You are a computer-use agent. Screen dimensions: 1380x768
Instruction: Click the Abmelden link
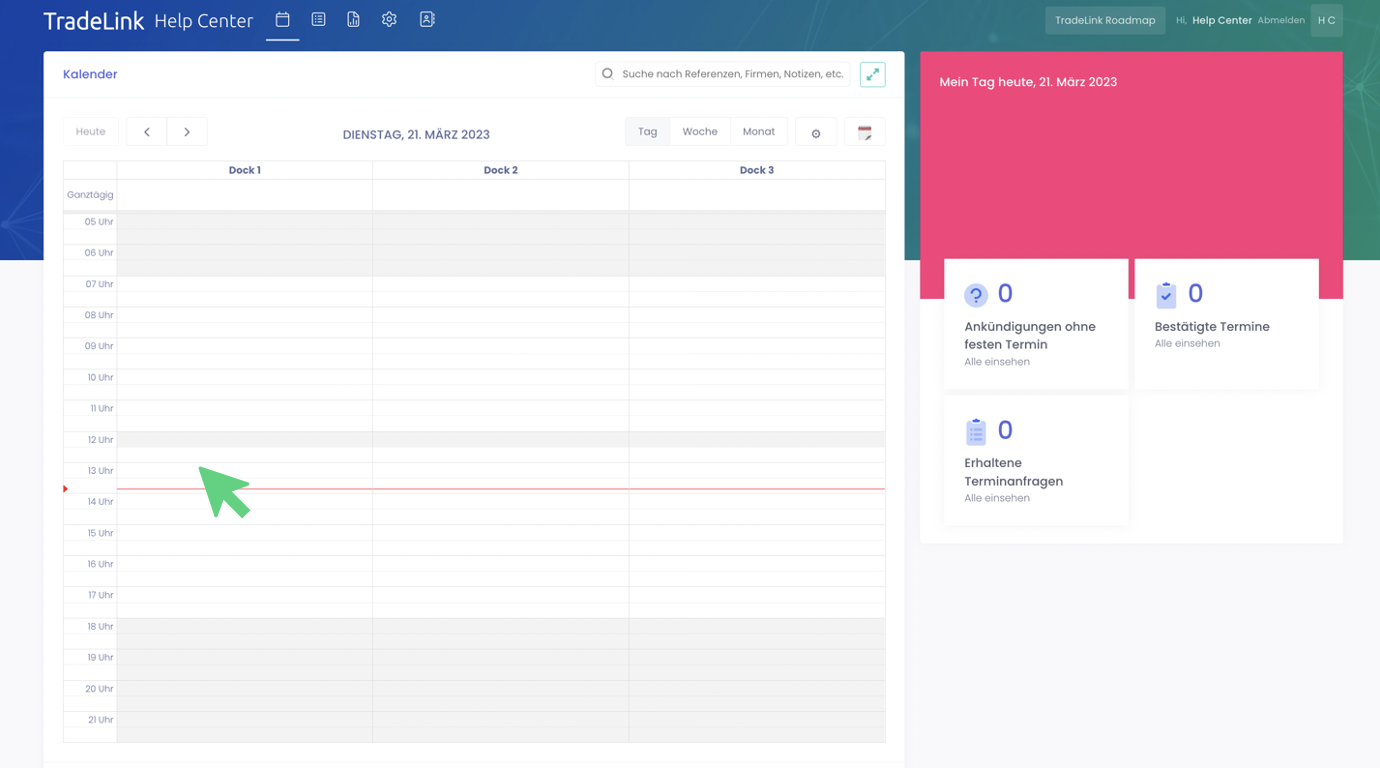(x=1280, y=20)
